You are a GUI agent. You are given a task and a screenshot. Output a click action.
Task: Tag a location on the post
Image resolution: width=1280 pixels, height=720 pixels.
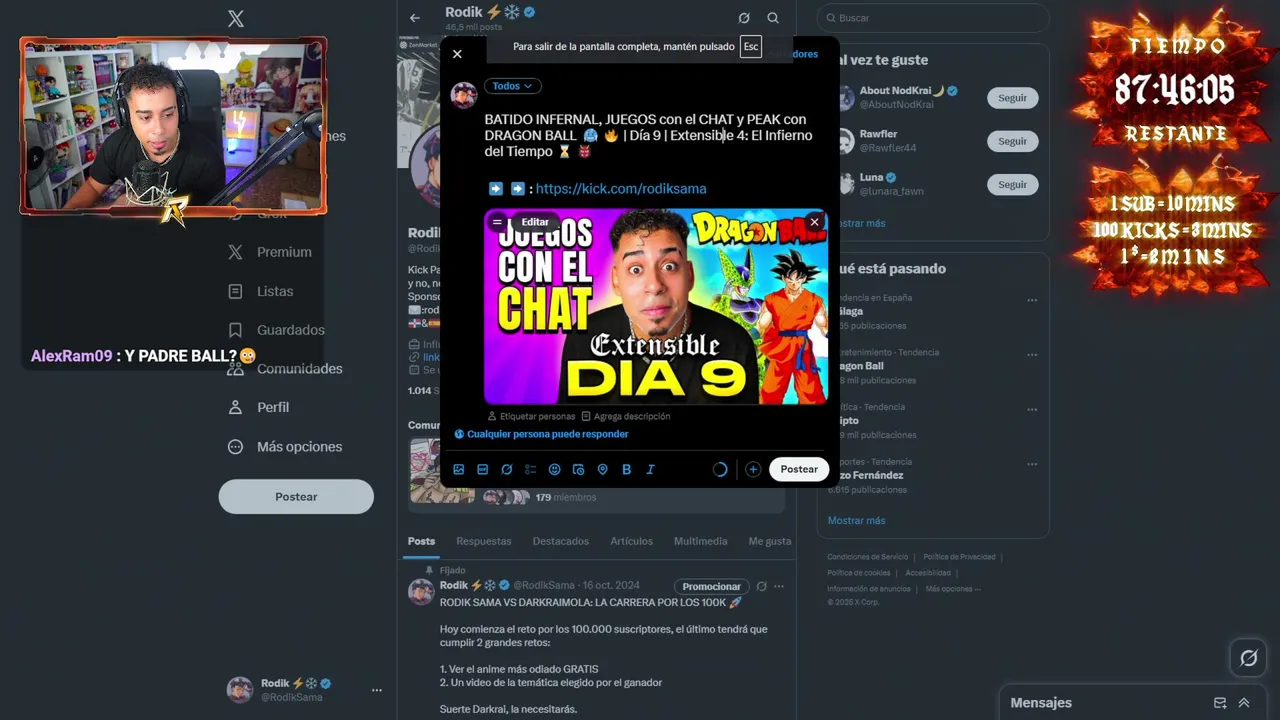(x=603, y=469)
